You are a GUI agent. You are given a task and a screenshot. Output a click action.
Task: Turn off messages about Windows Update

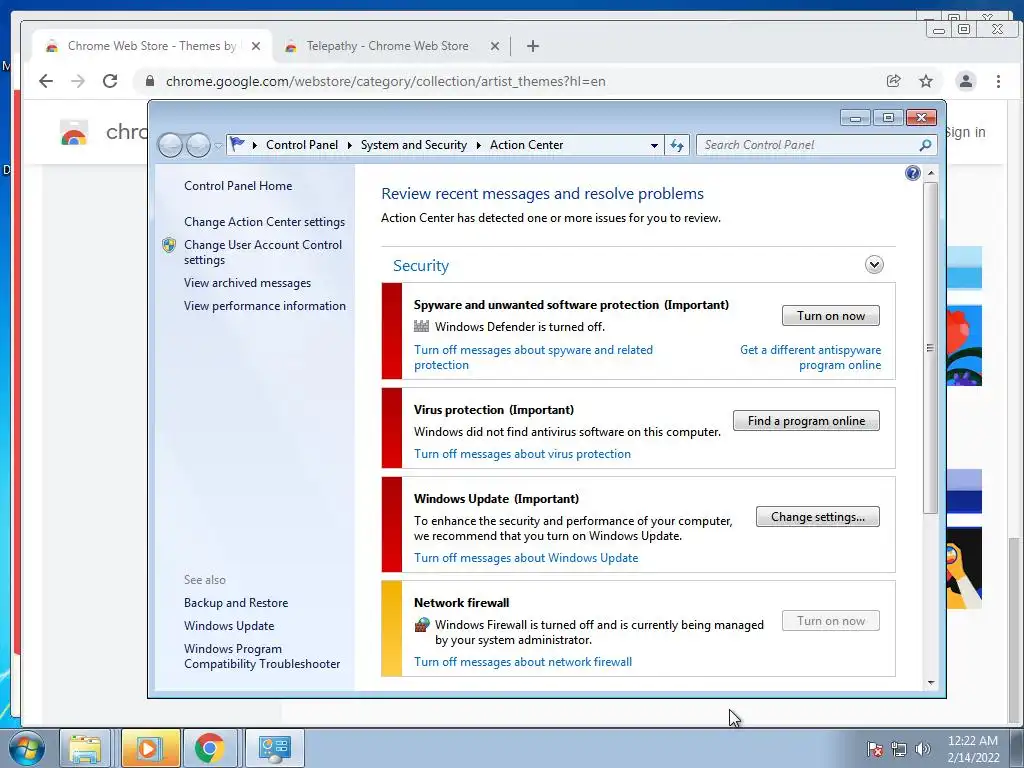coord(526,558)
